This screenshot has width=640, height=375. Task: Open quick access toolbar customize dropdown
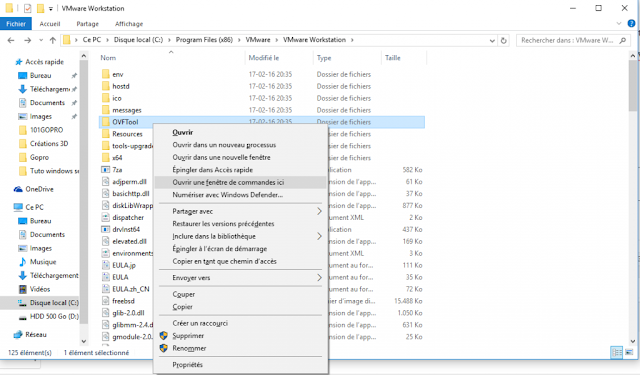pyautogui.click(x=51, y=9)
